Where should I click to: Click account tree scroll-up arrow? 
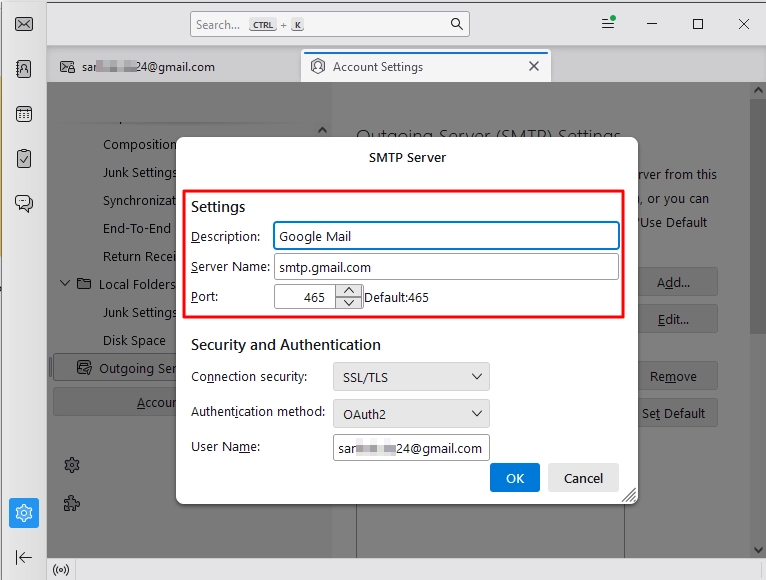tap(322, 130)
